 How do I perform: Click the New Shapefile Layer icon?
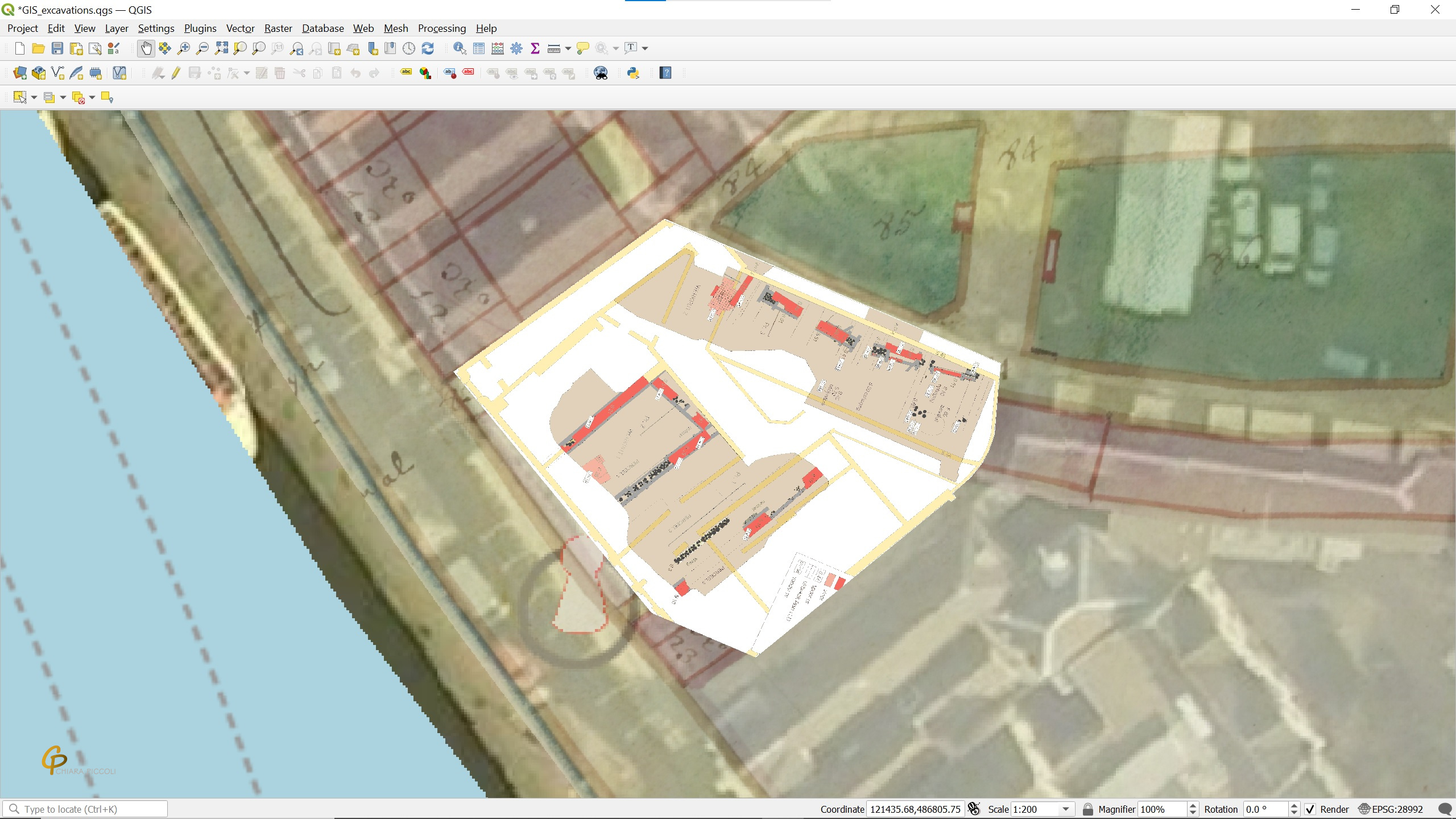[57, 73]
